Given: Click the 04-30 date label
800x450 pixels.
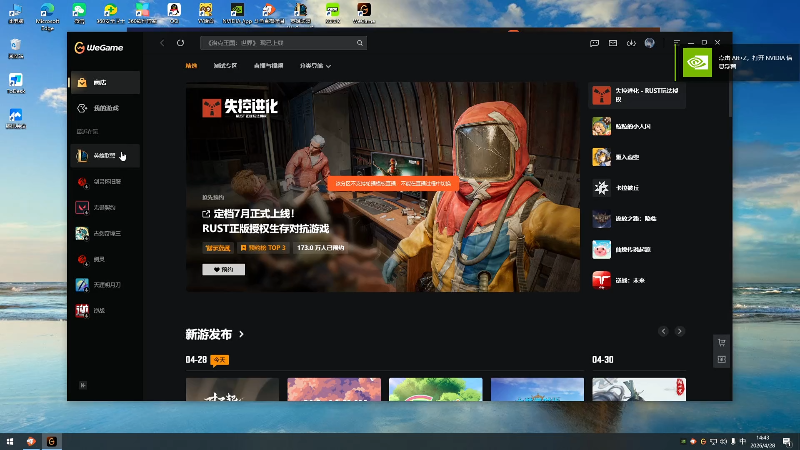Looking at the screenshot, I should coord(603,360).
